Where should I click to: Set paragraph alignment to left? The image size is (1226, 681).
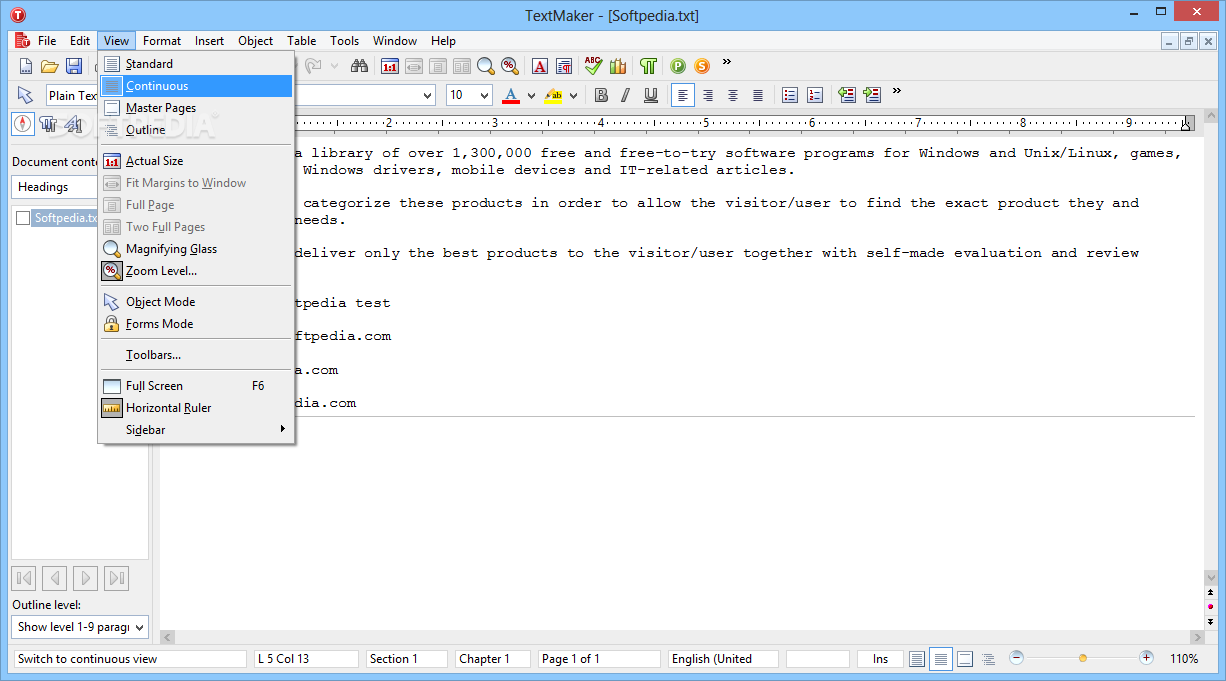[683, 95]
